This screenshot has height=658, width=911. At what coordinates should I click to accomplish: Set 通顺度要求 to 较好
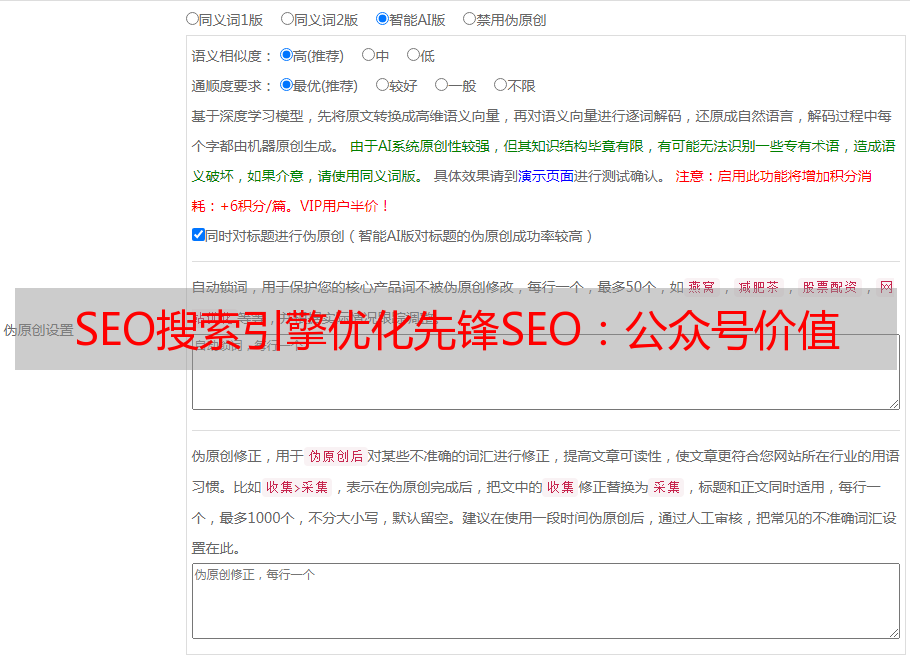tap(382, 85)
